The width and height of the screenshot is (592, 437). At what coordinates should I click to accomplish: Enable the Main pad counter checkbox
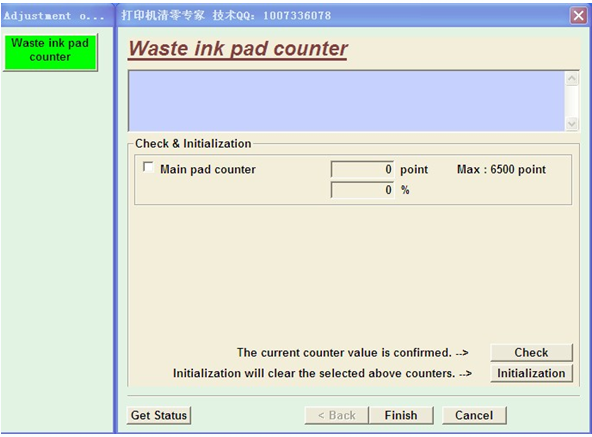[x=148, y=167]
